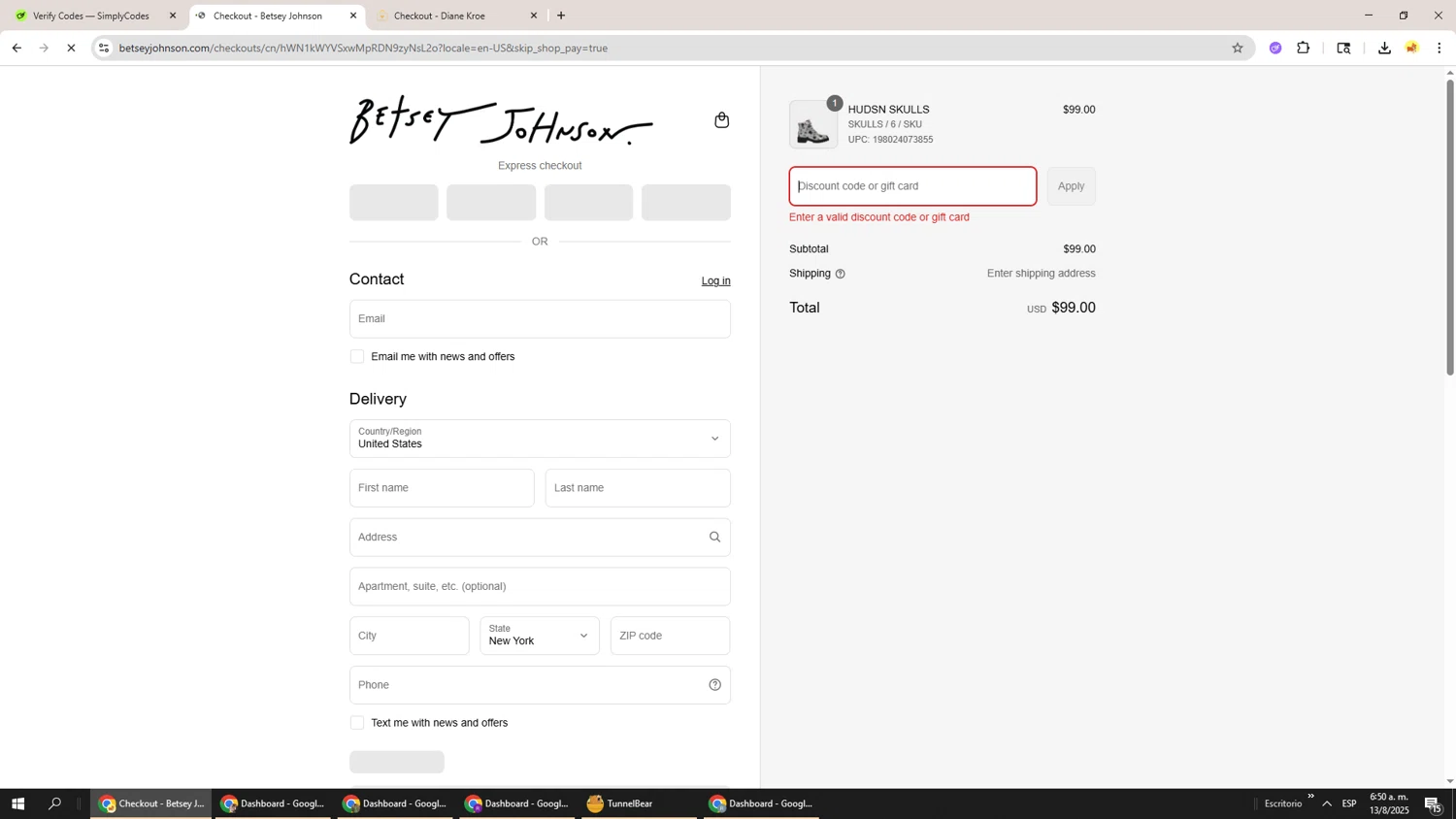Open the browser extensions puzzle icon
Screen dimensions: 1456x819
point(1304,48)
